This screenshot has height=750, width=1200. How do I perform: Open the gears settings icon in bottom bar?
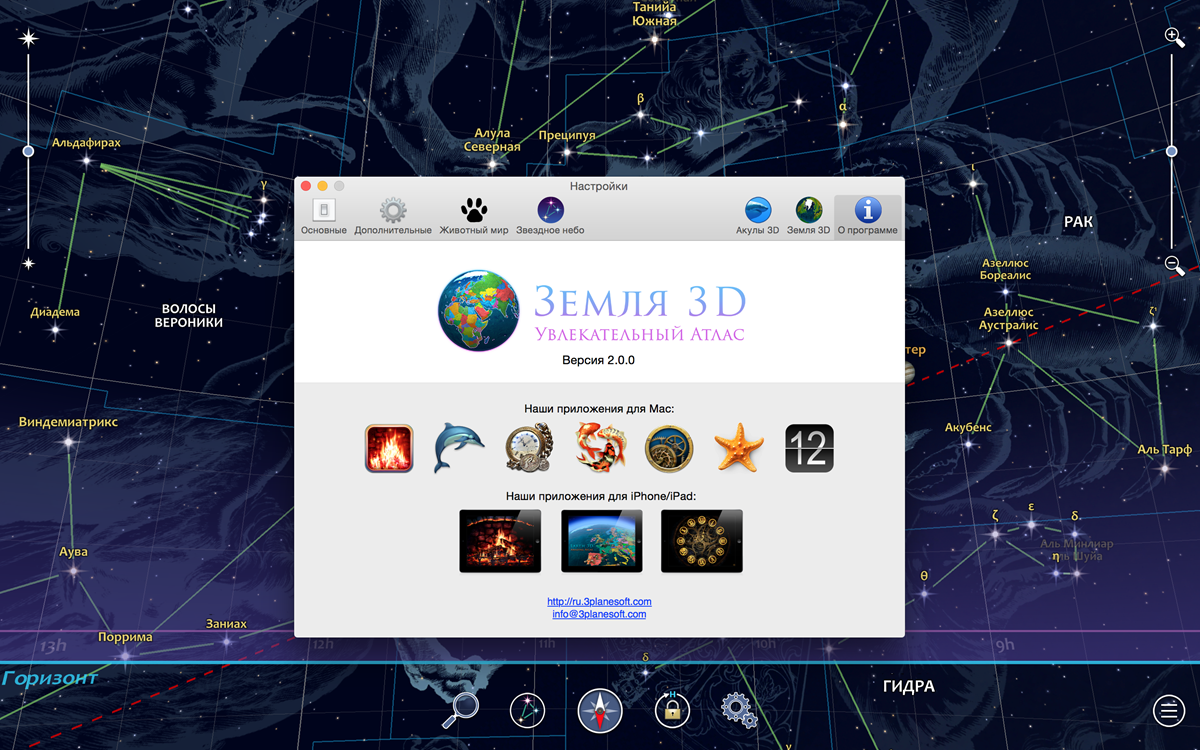coord(738,710)
